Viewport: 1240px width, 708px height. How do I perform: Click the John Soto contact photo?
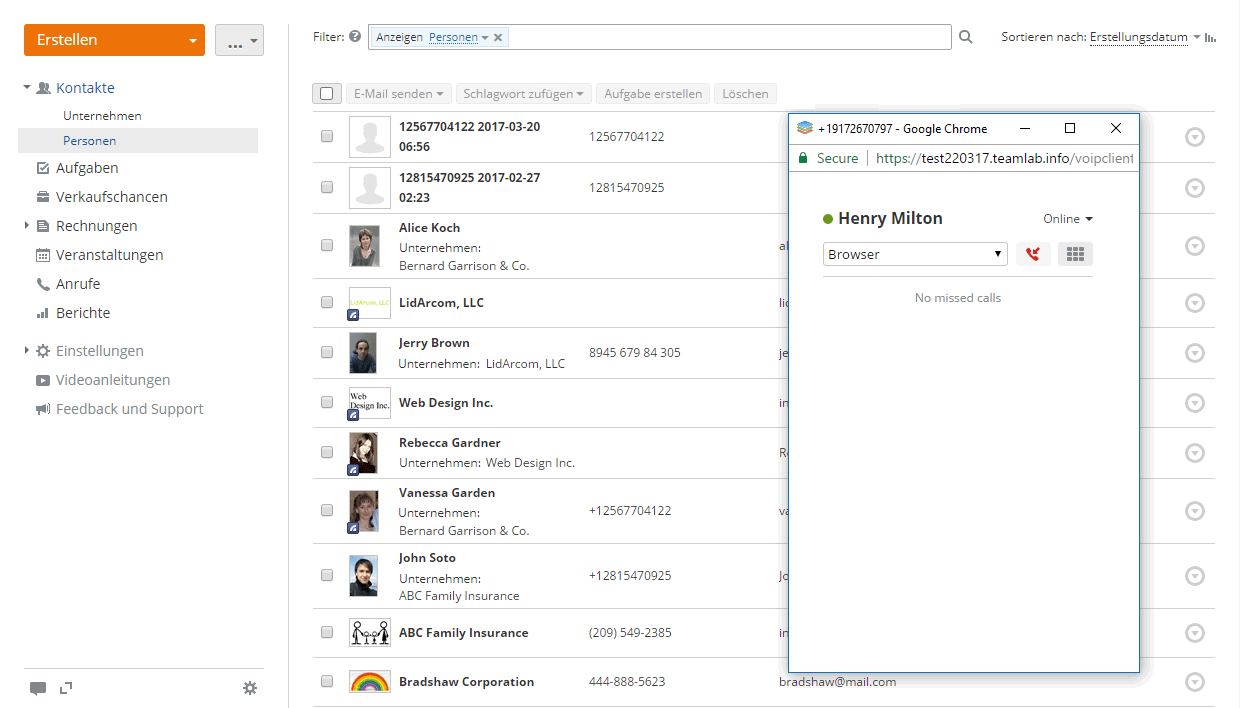363,576
